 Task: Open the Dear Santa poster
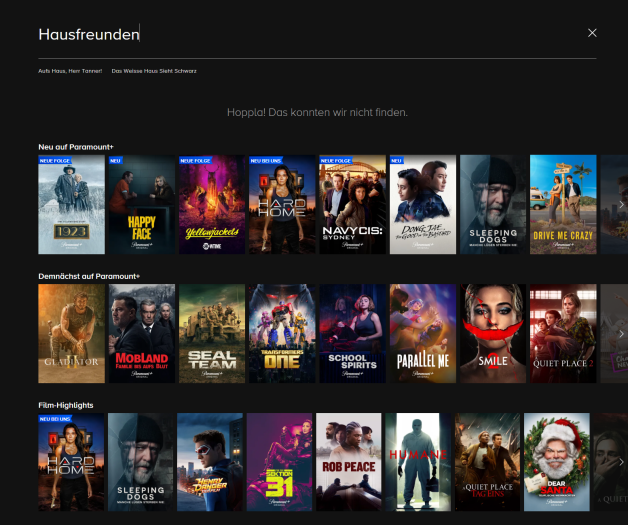point(557,462)
